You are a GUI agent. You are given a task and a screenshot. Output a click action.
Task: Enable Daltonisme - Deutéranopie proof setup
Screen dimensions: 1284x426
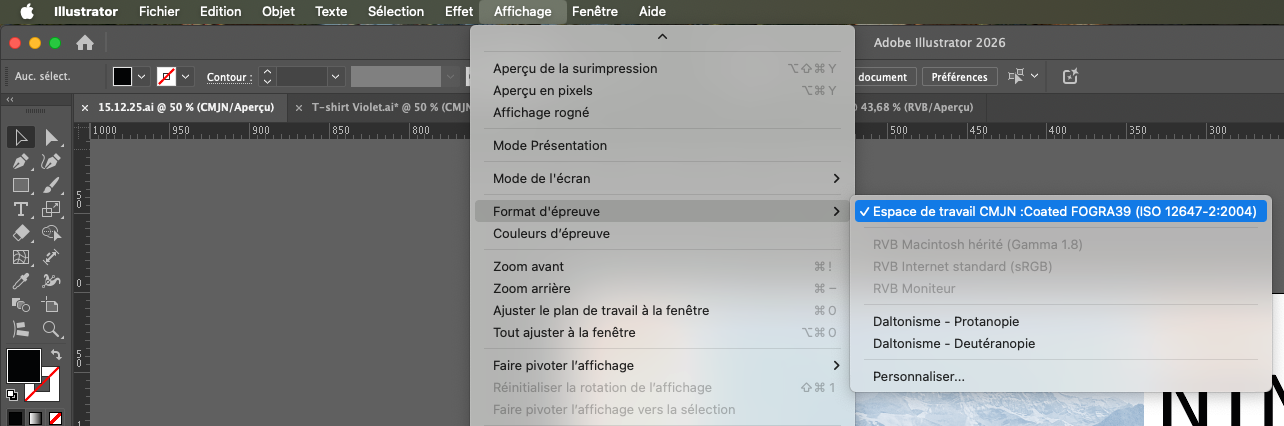point(953,343)
